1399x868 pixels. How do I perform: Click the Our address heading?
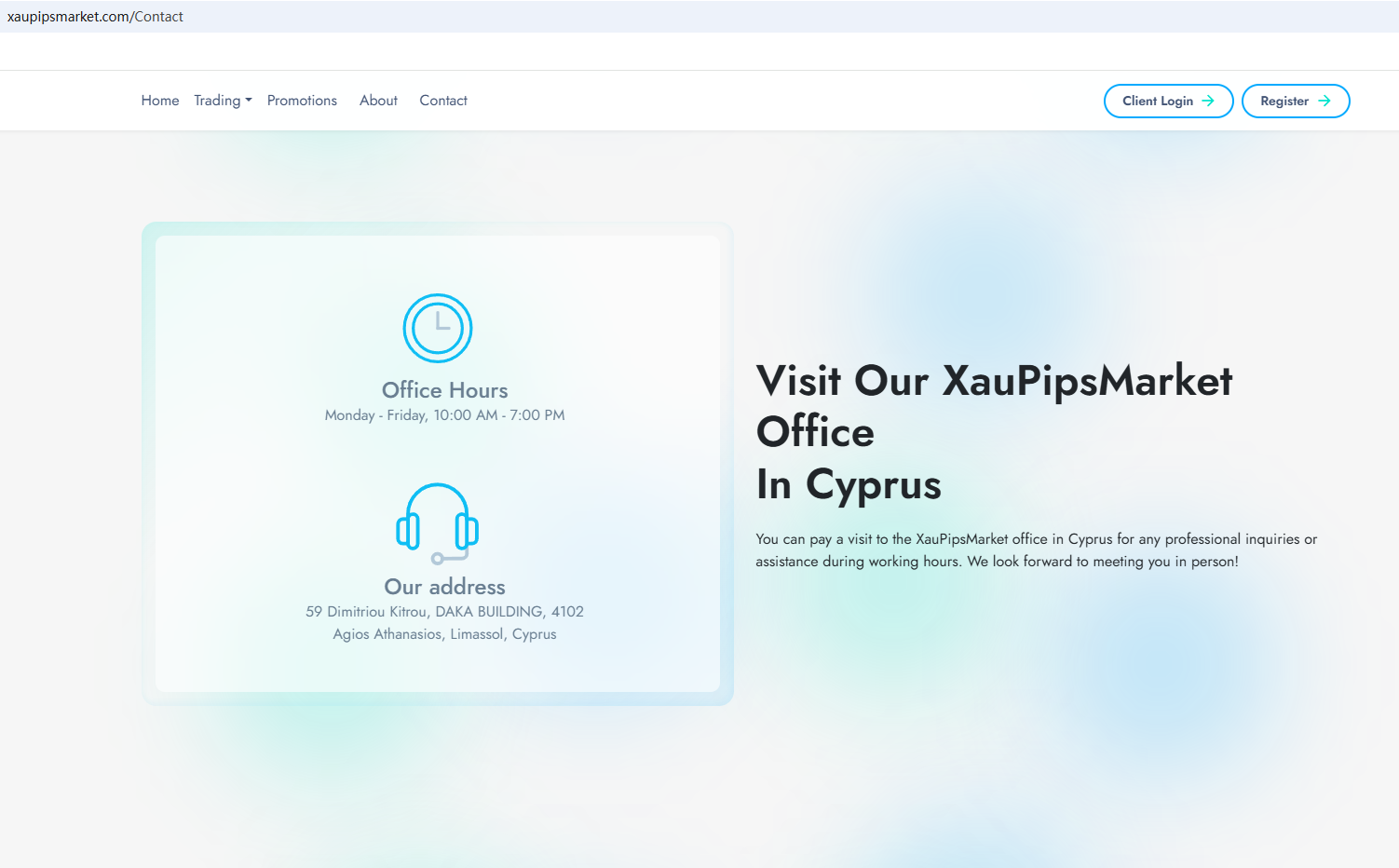(444, 587)
